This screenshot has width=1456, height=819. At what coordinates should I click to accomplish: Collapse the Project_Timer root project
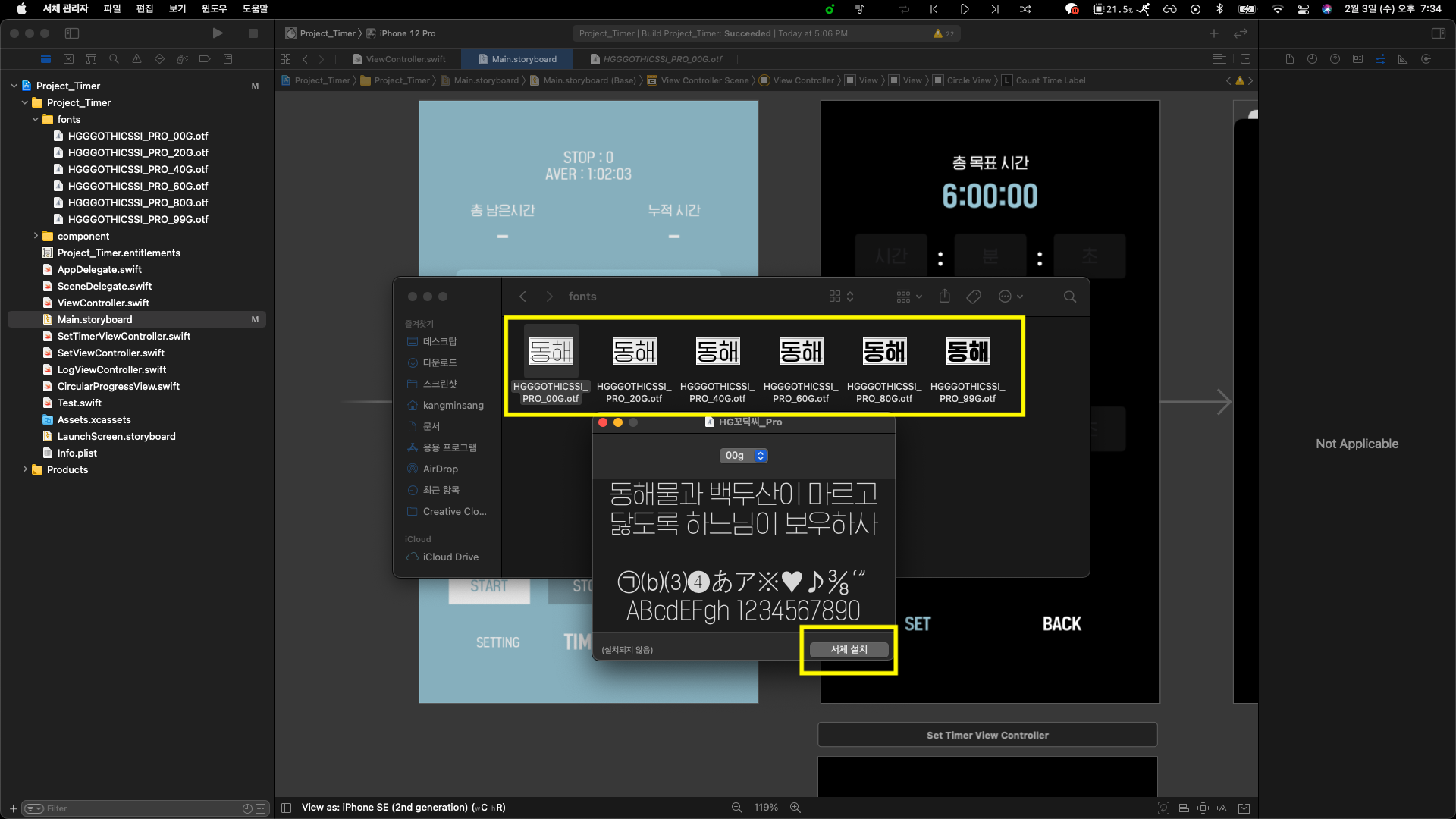point(14,86)
